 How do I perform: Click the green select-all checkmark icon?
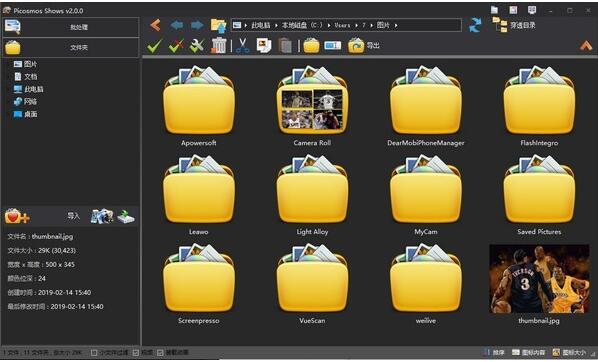pyautogui.click(x=154, y=46)
